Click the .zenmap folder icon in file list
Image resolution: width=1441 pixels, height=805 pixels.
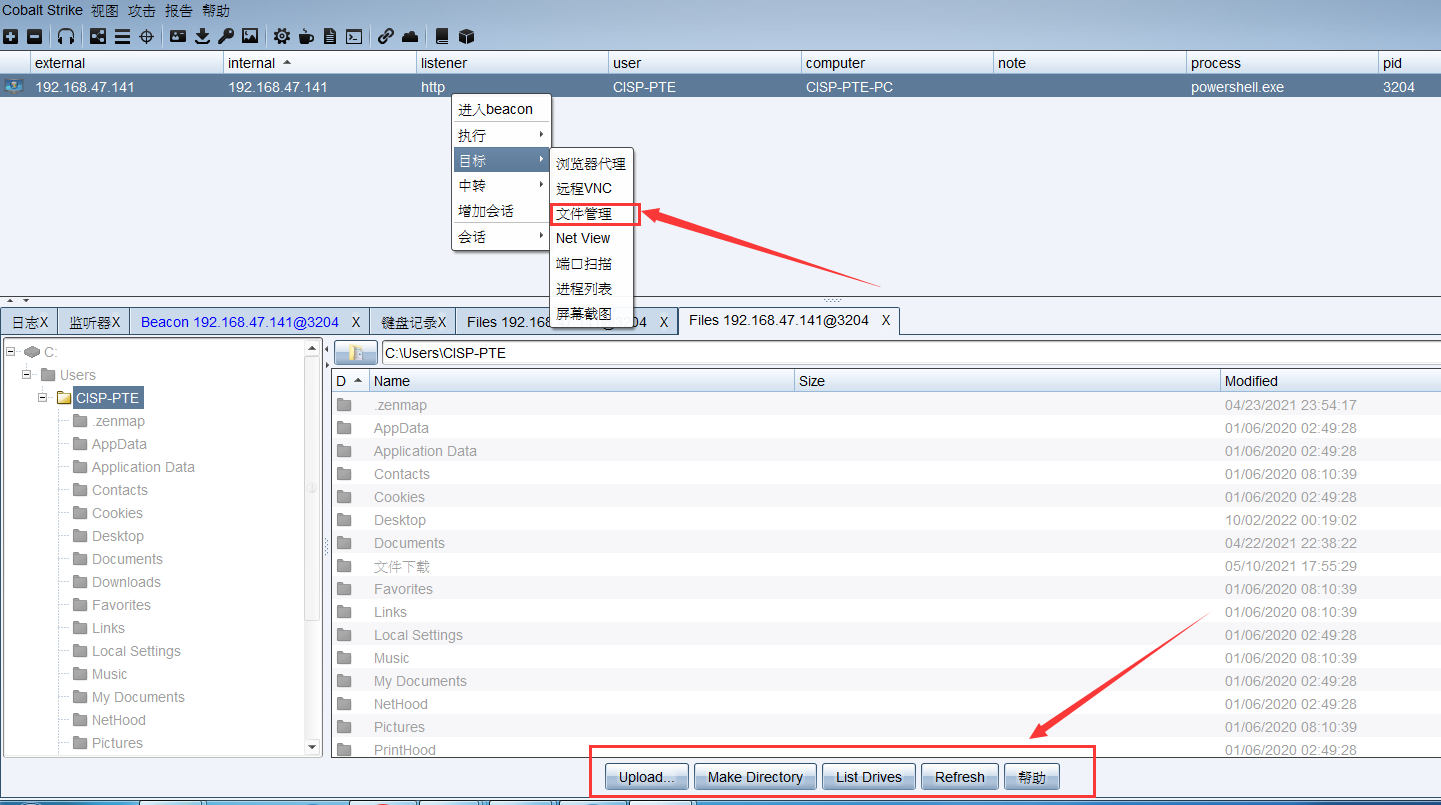[x=345, y=405]
